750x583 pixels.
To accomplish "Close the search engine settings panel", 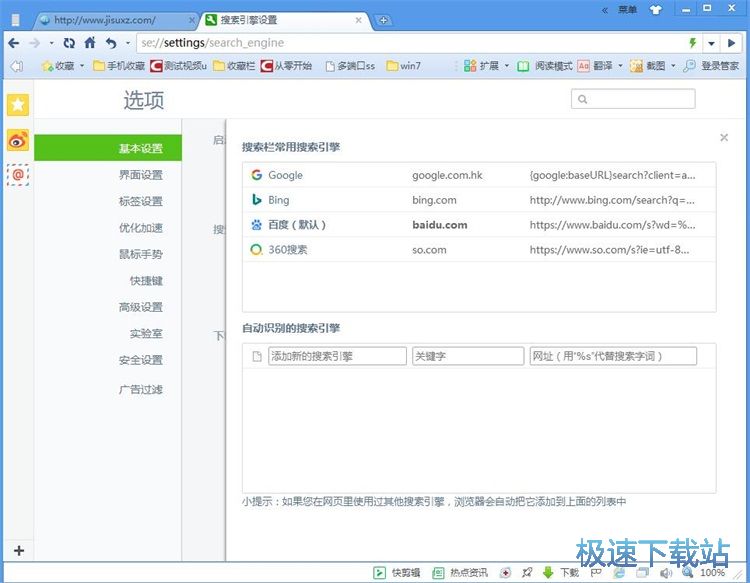I will [724, 138].
